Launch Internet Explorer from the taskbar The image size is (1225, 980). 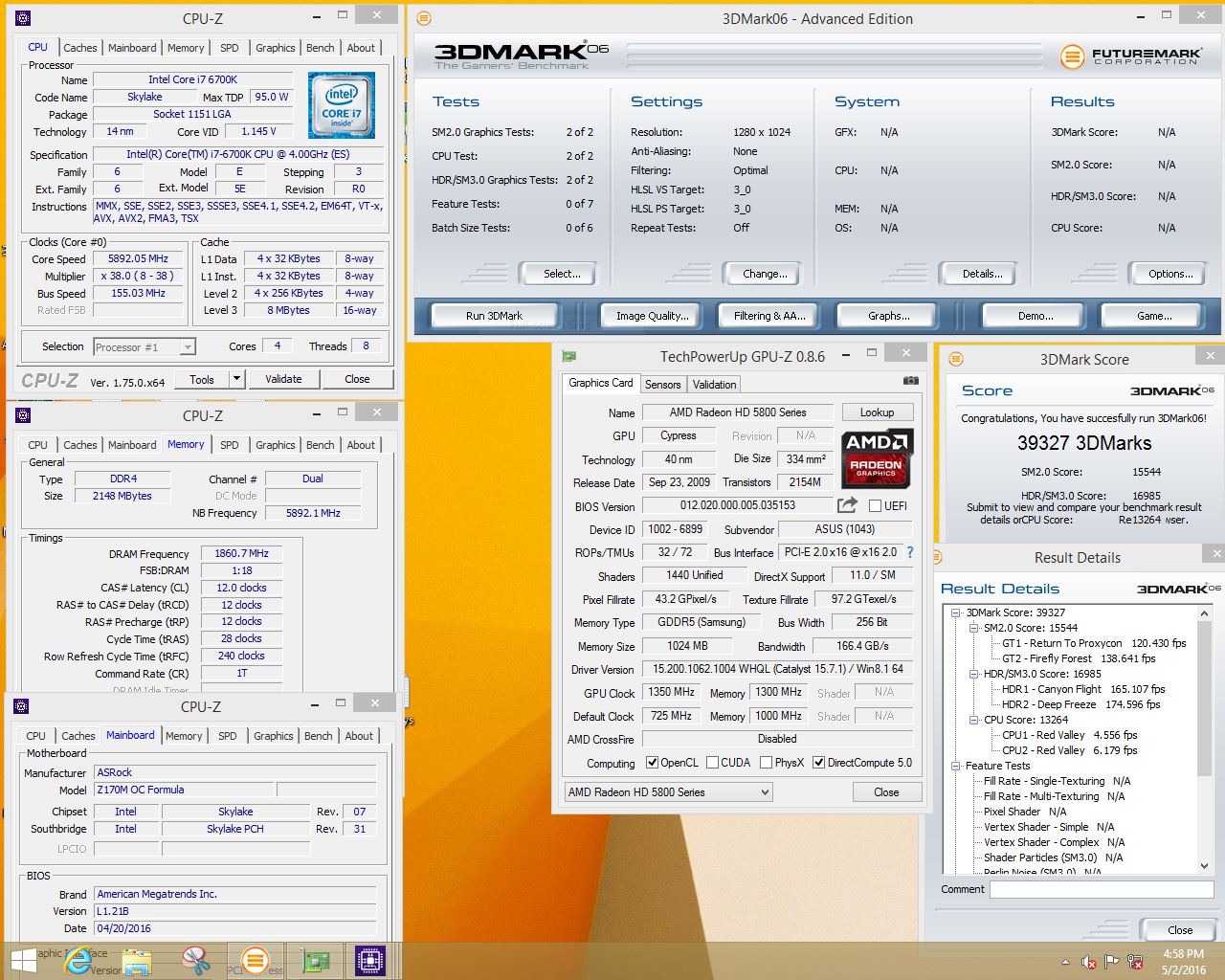coord(78,961)
